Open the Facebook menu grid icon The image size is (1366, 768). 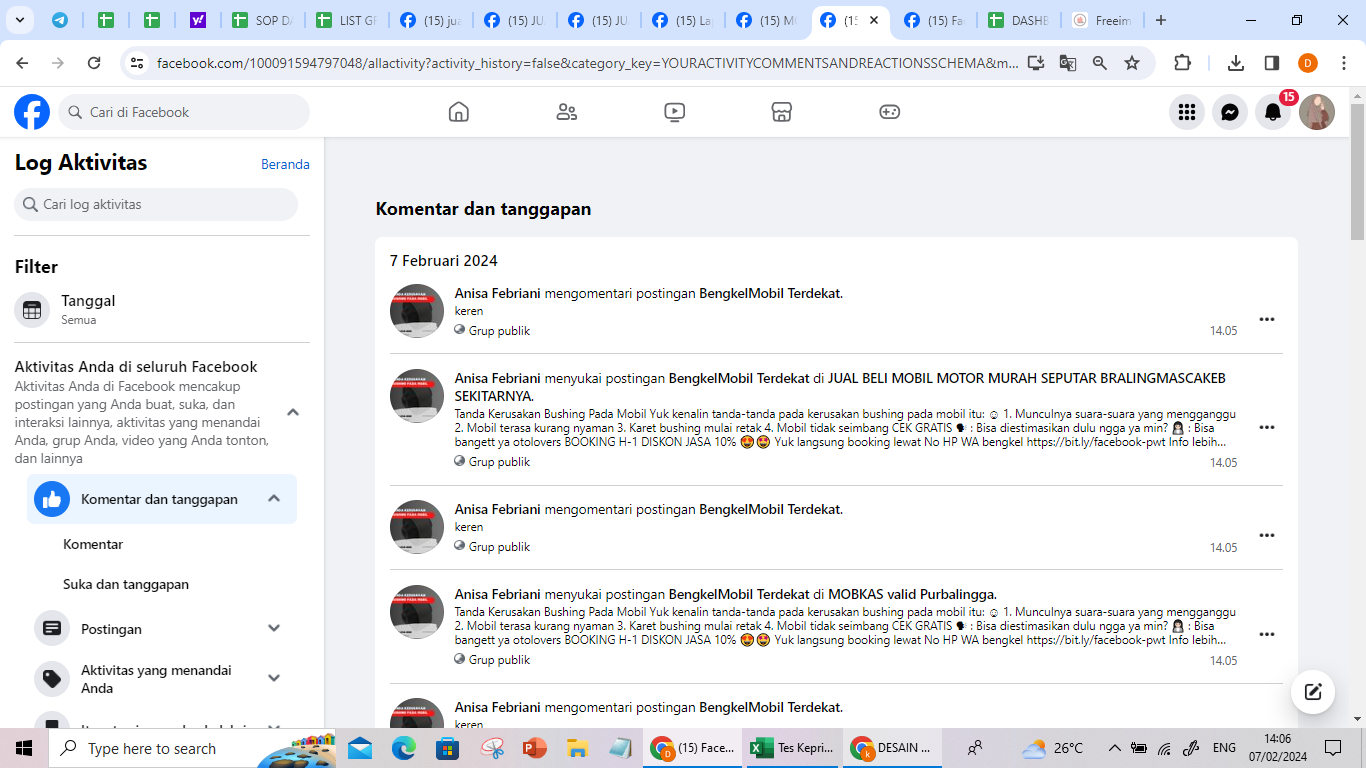point(1187,112)
